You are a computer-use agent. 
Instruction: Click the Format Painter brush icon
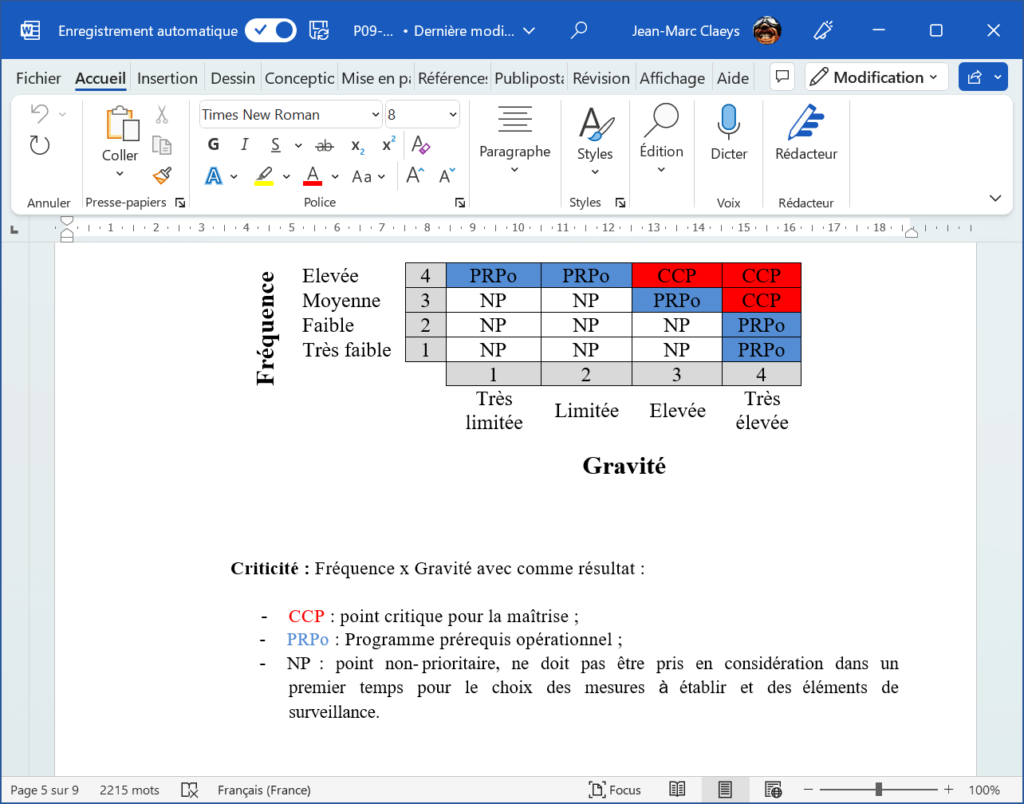pos(162,176)
